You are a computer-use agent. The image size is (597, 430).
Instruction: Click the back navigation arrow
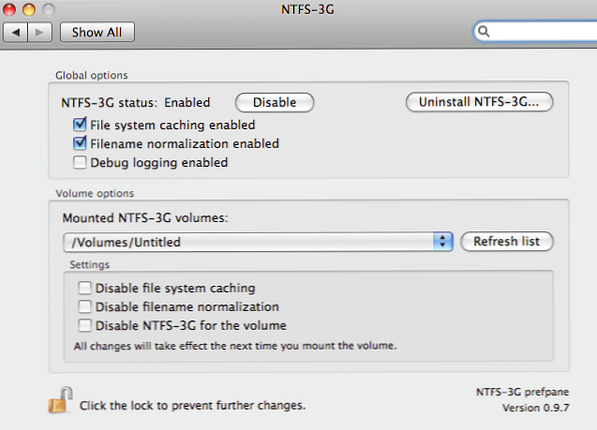16,32
